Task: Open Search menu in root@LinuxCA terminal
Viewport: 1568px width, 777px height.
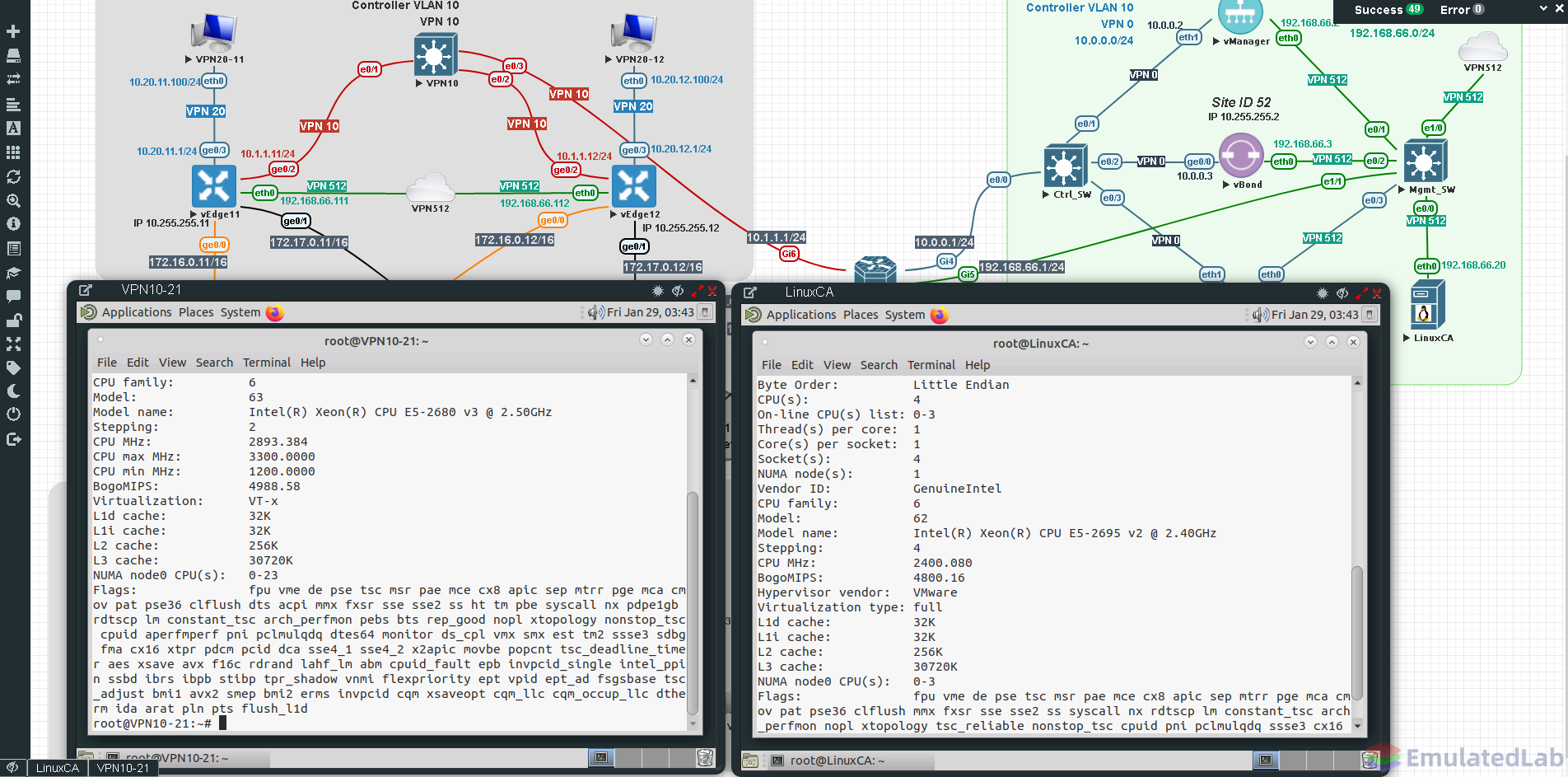Action: (x=879, y=365)
